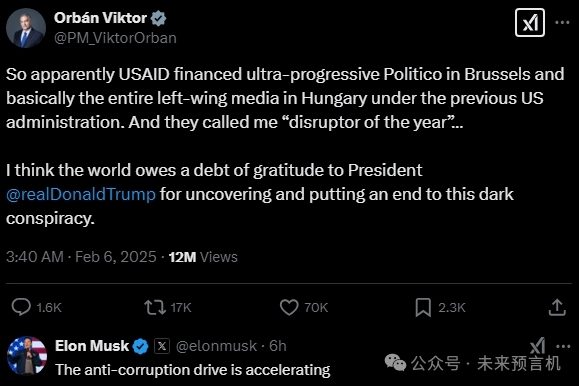Screen dimensions: 579x386
Task: Click the Elon Musk display name
Action: click(92, 346)
